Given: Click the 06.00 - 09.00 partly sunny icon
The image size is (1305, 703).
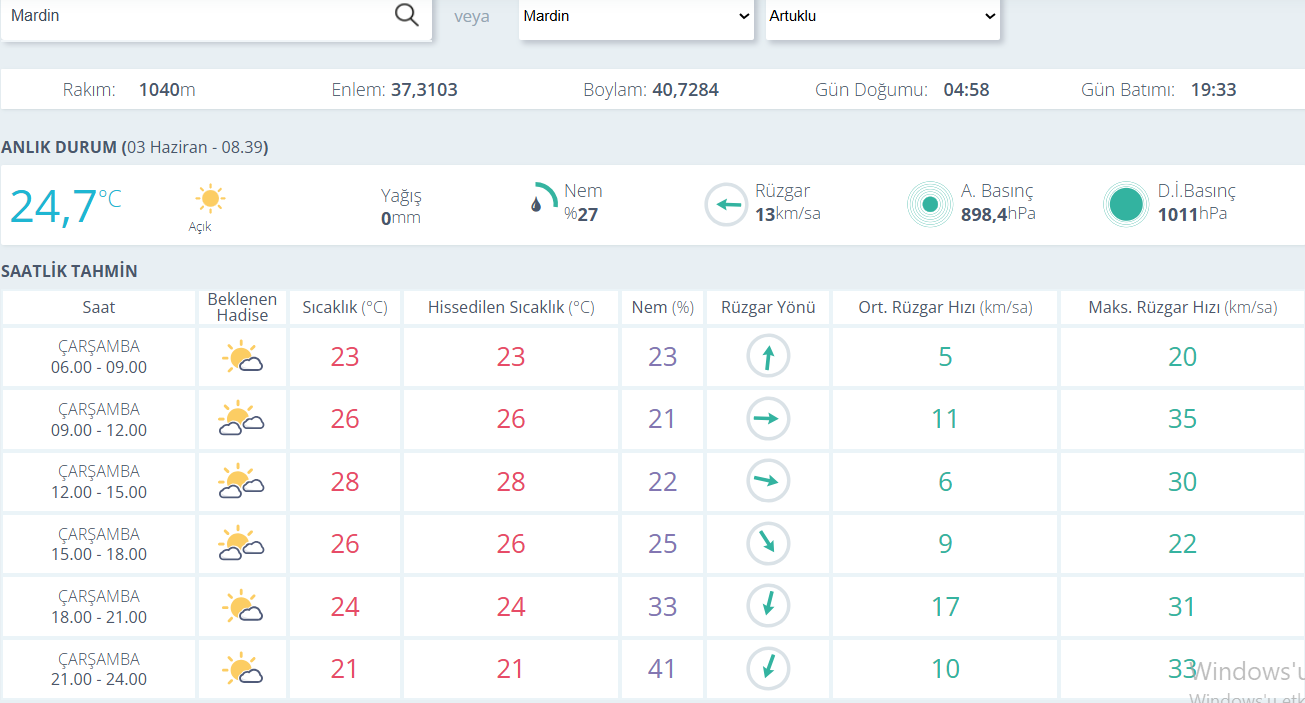Looking at the screenshot, I should (x=243, y=357).
